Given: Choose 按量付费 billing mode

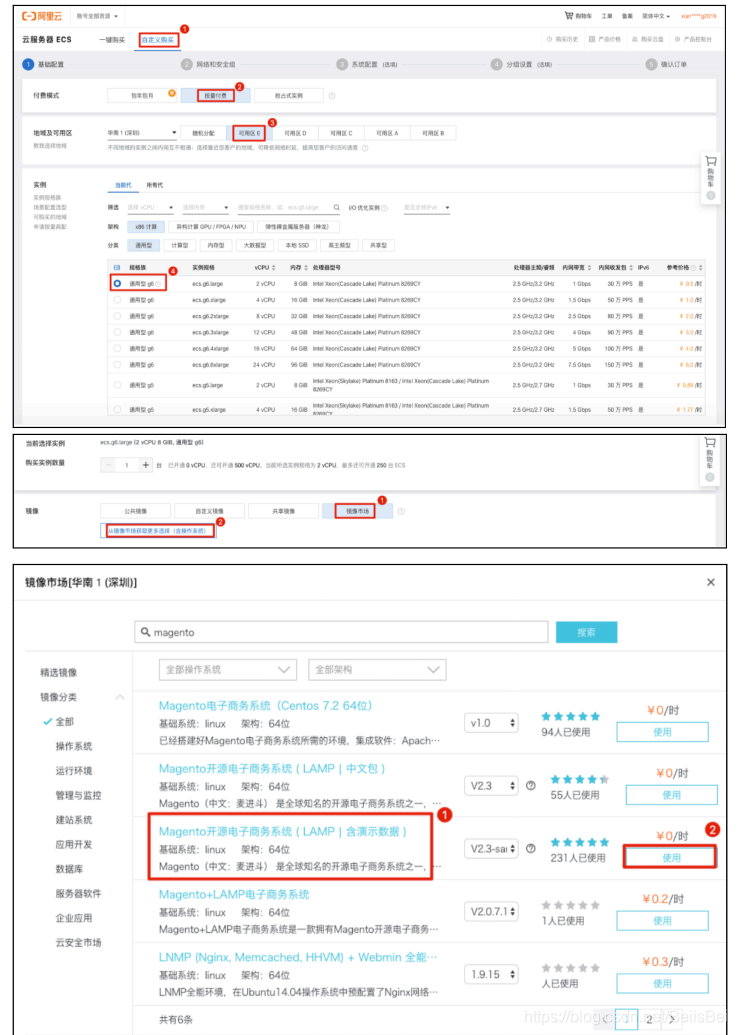Looking at the screenshot, I should point(215,96).
